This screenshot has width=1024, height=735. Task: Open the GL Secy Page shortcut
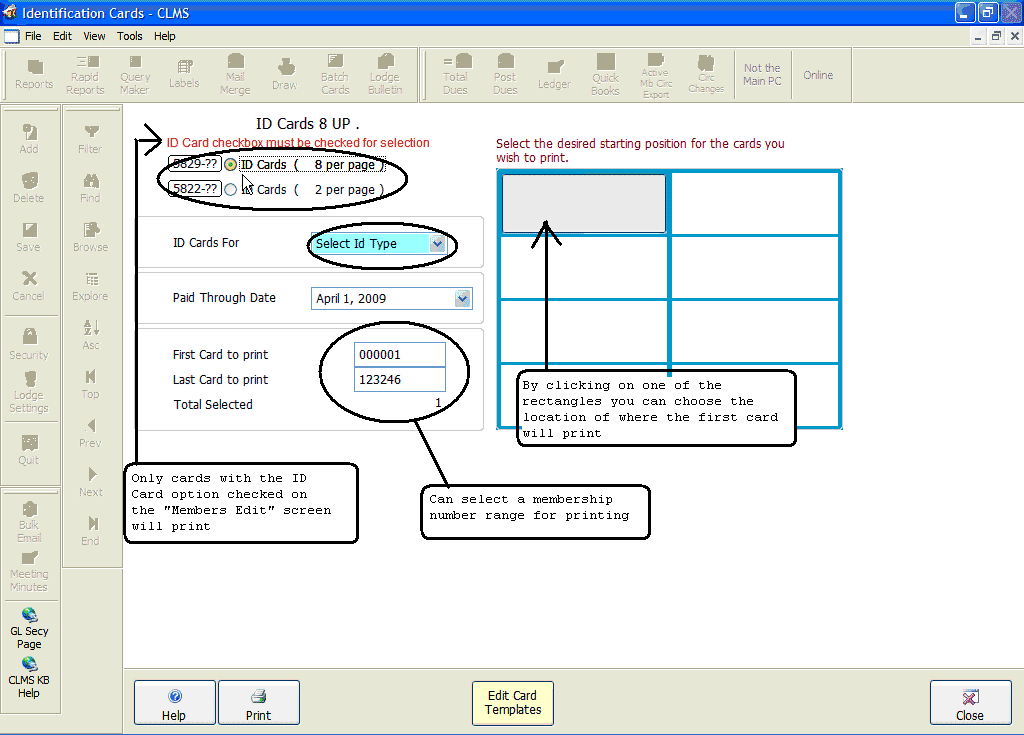[29, 629]
